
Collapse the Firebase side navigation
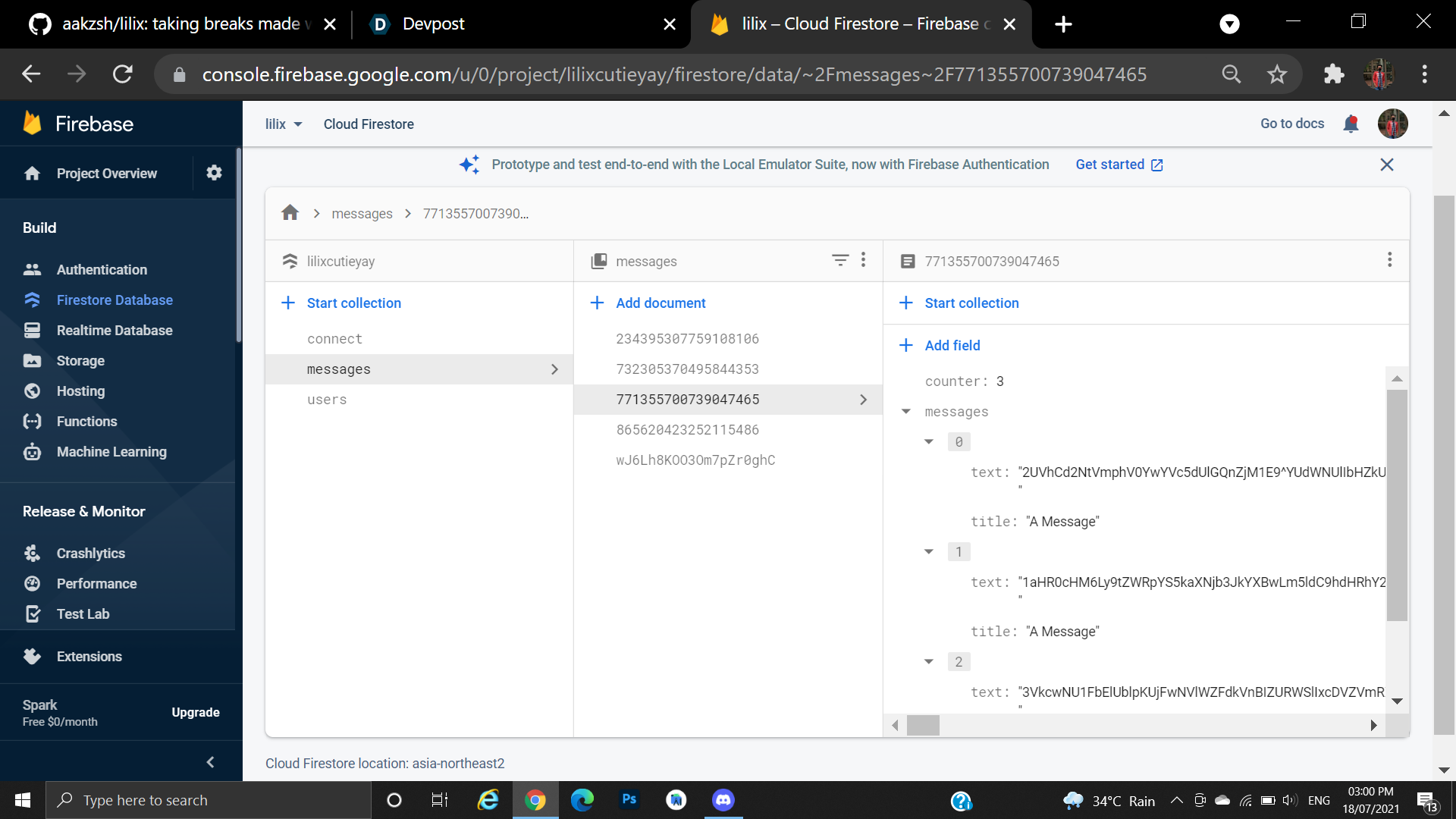(210, 762)
